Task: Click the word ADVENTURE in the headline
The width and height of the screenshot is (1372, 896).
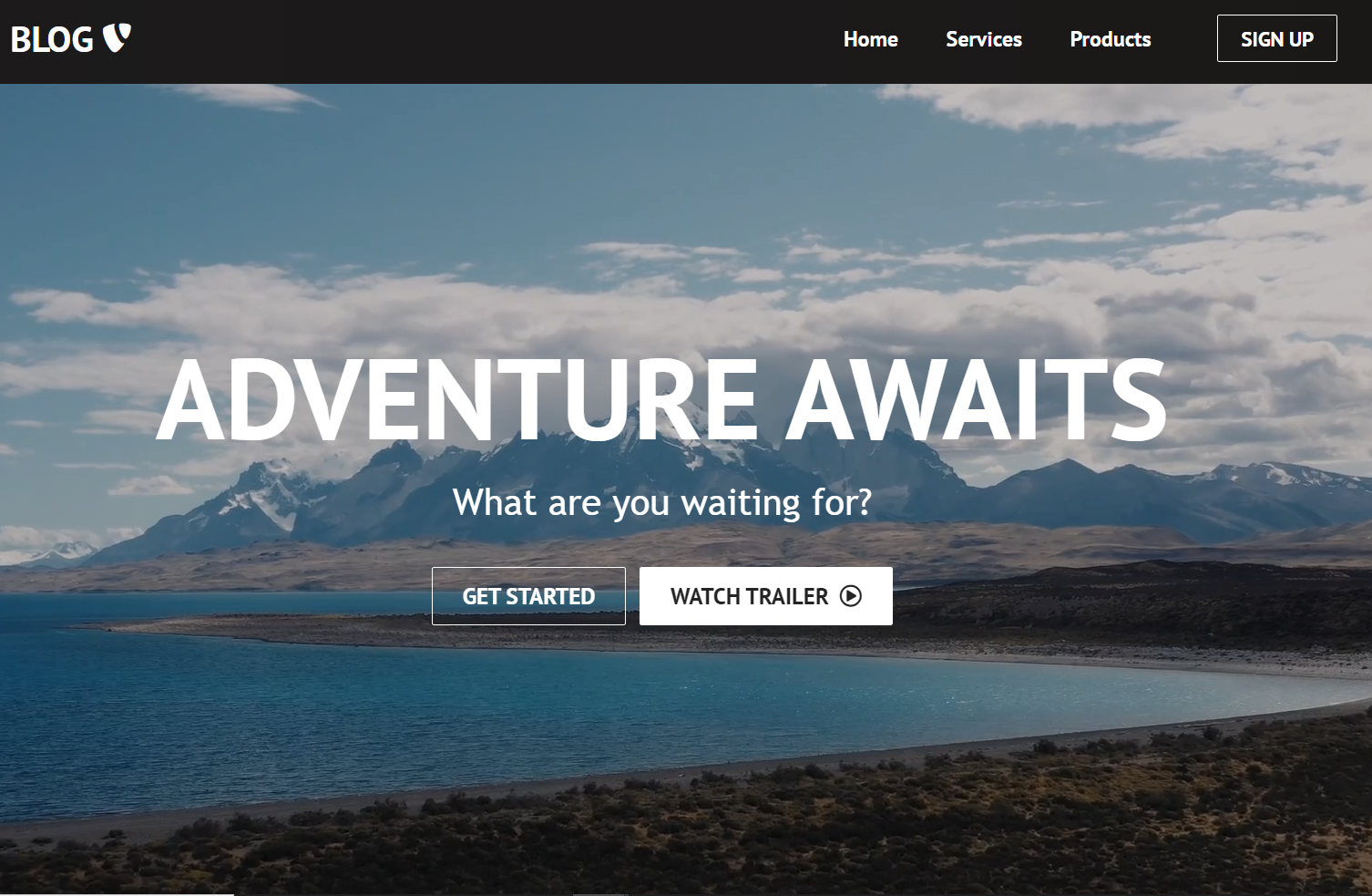Action: point(457,398)
